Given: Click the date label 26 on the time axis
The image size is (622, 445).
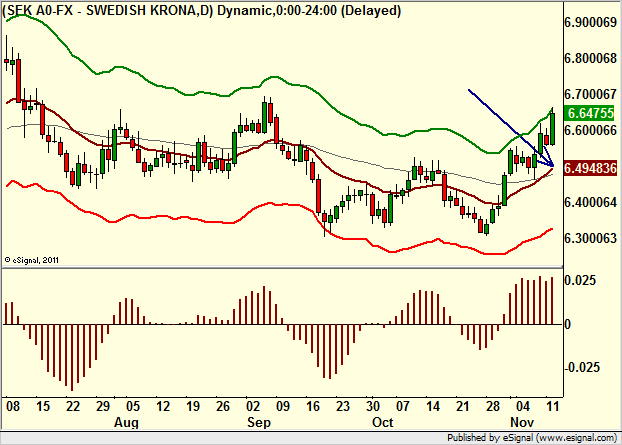Looking at the screenshot, I should (x=223, y=407).
